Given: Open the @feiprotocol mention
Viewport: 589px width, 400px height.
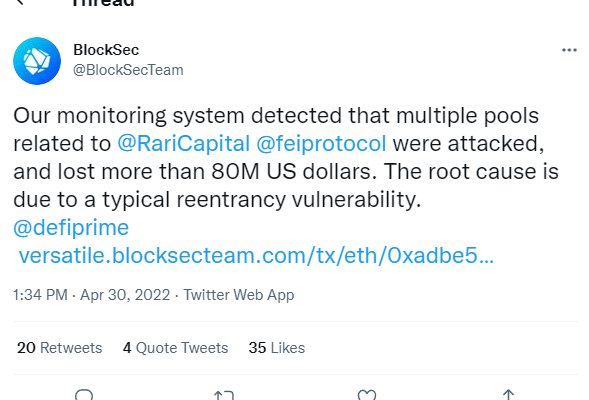Looking at the screenshot, I should point(321,143).
